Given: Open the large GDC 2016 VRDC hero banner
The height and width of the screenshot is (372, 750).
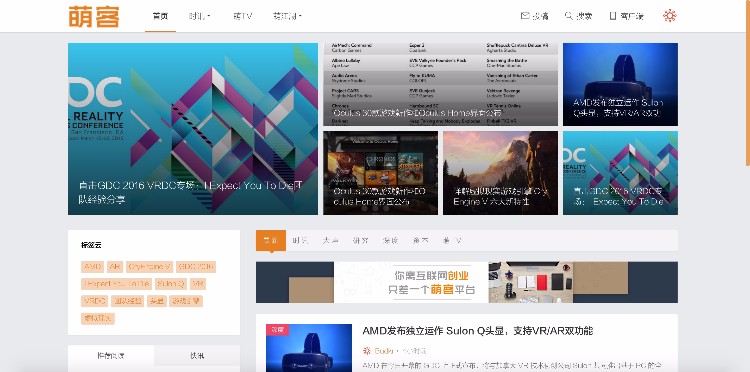Looking at the screenshot, I should (193, 129).
